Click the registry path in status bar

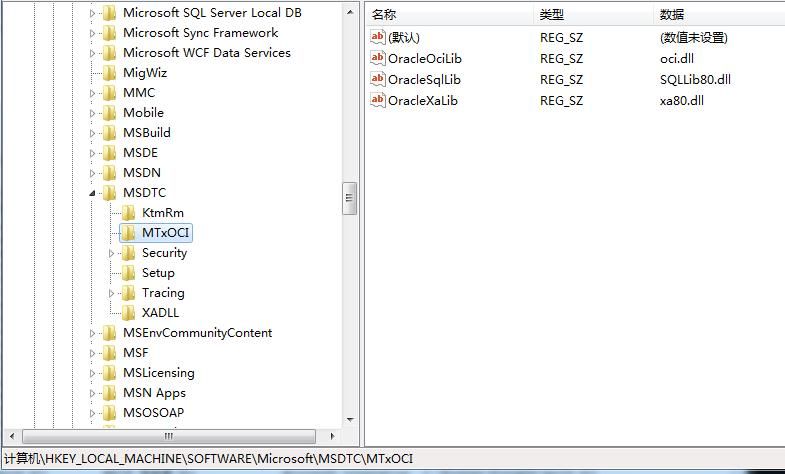[x=209, y=458]
